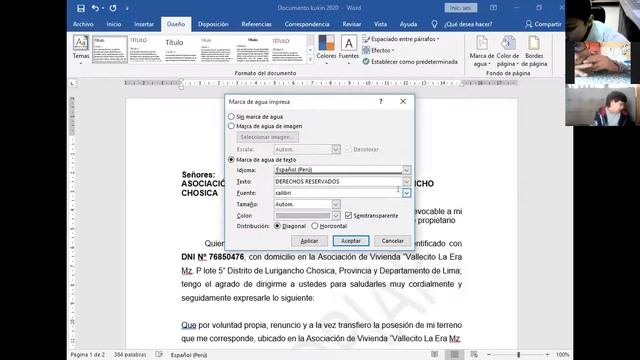Image resolution: width=640 pixels, height=360 pixels.
Task: Select Sin marca de agua option
Action: 231,117
